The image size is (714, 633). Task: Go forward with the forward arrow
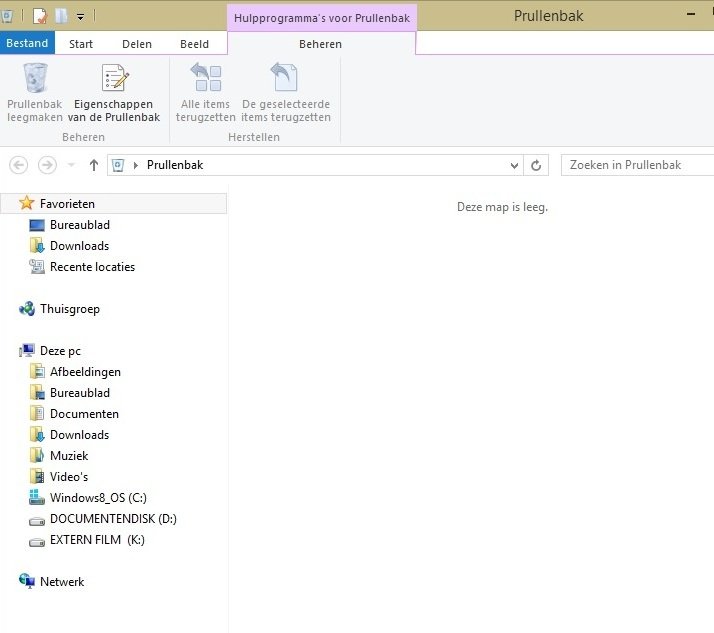47,165
